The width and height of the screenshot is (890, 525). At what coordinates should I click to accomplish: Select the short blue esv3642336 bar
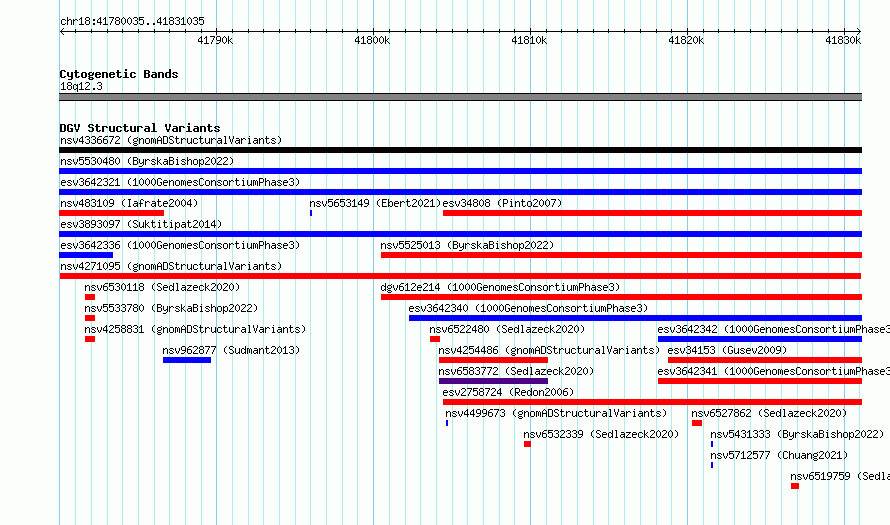[x=86, y=255]
